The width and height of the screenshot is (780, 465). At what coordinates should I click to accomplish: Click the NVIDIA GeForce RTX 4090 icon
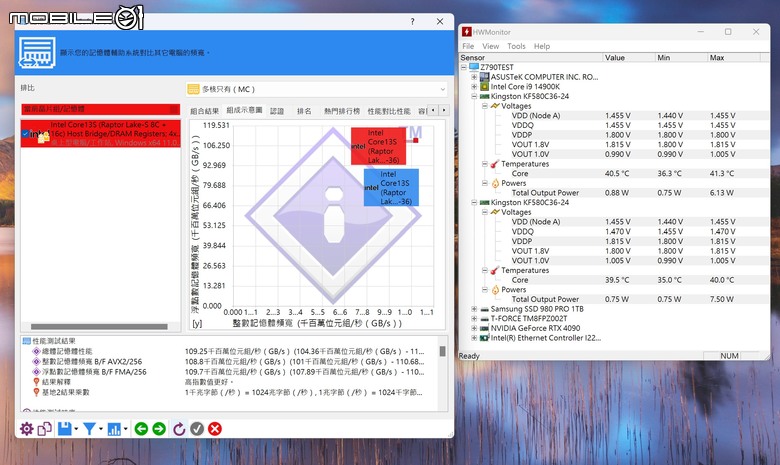tap(485, 328)
